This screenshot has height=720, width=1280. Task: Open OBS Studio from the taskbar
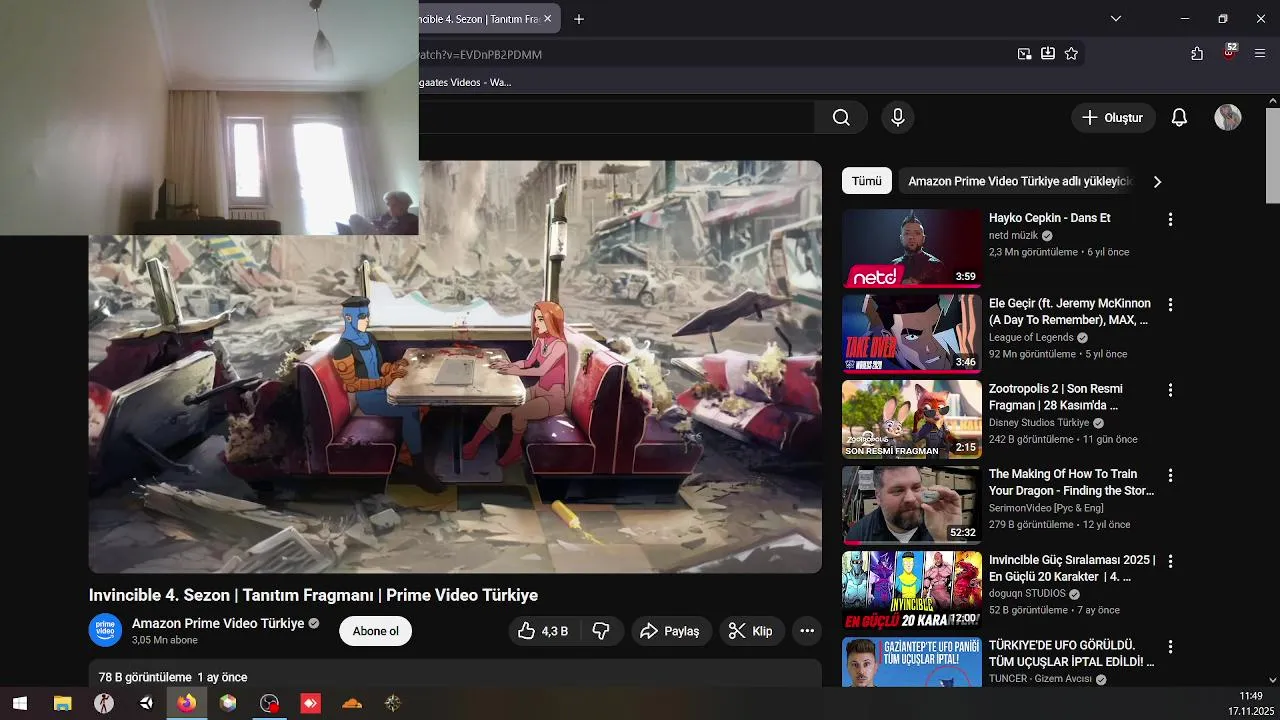click(x=269, y=703)
